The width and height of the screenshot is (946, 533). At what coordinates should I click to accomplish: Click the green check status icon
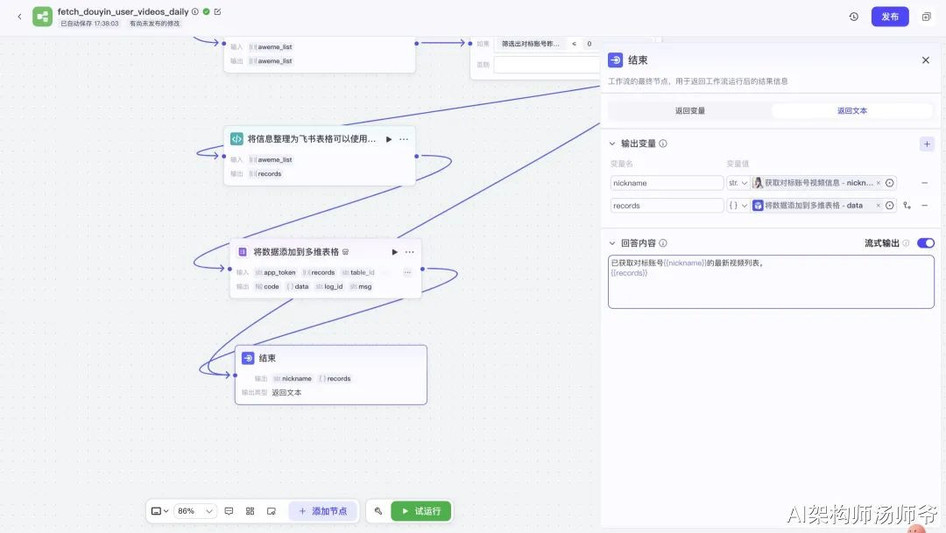point(206,11)
